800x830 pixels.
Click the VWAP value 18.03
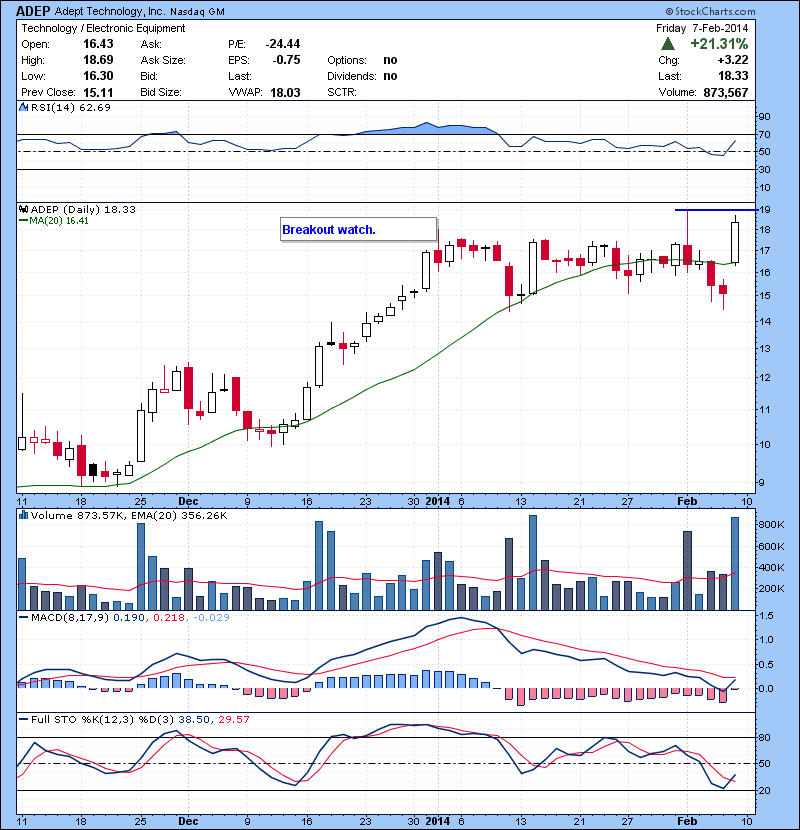(285, 92)
